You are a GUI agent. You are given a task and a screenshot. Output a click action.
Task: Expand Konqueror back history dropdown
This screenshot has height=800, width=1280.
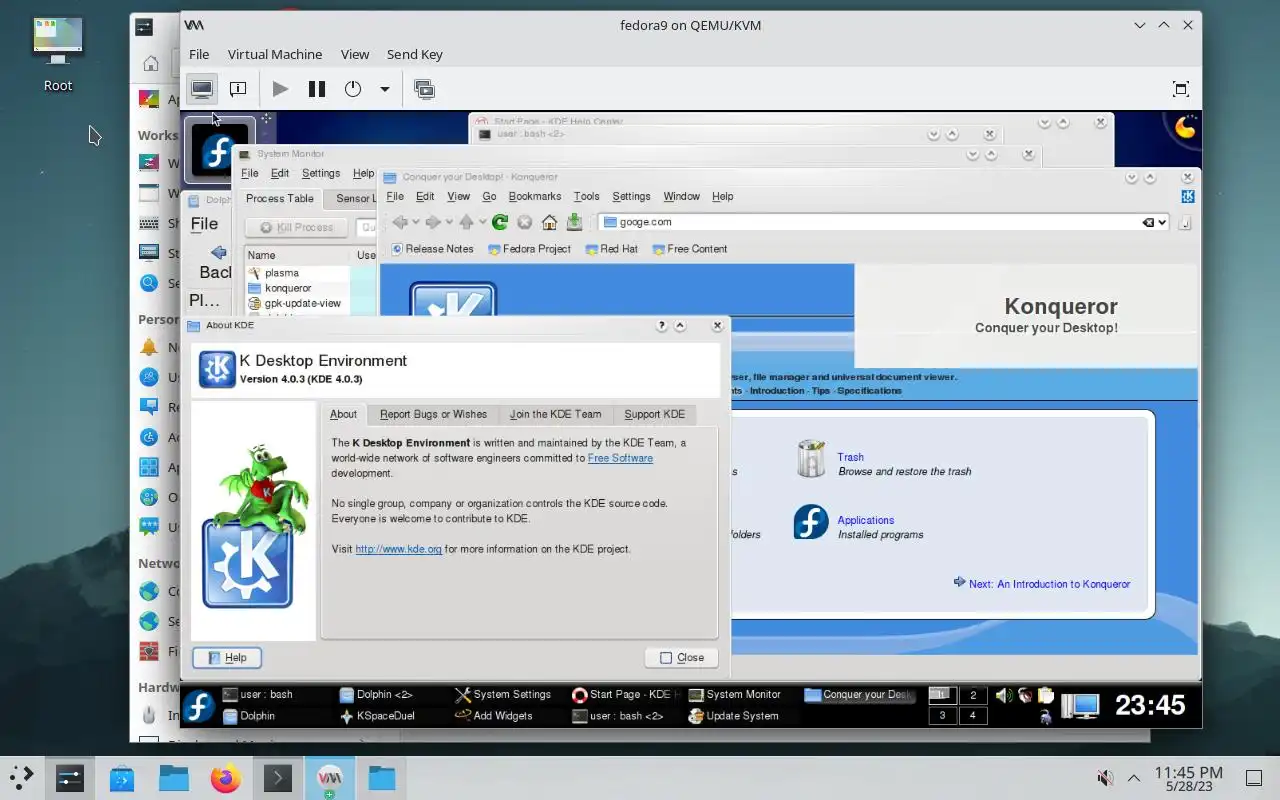click(x=416, y=222)
